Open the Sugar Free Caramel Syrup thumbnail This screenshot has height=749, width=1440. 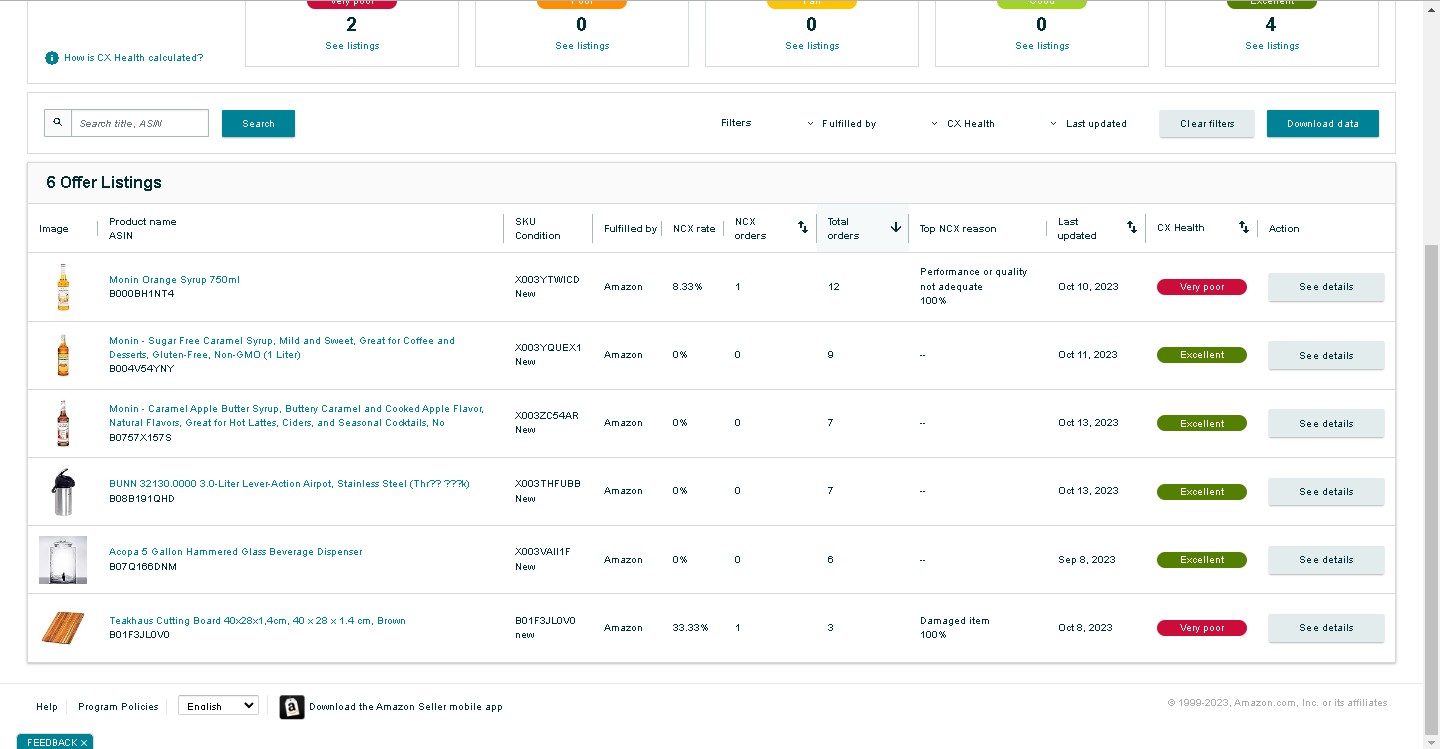[63, 355]
